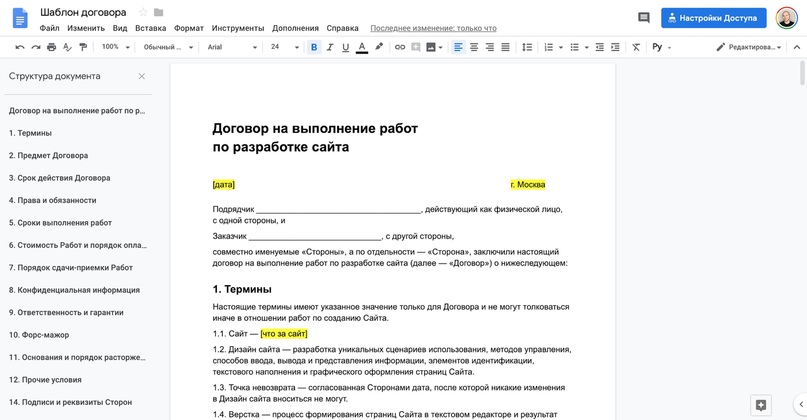Print the document via printer icon

(x=51, y=47)
